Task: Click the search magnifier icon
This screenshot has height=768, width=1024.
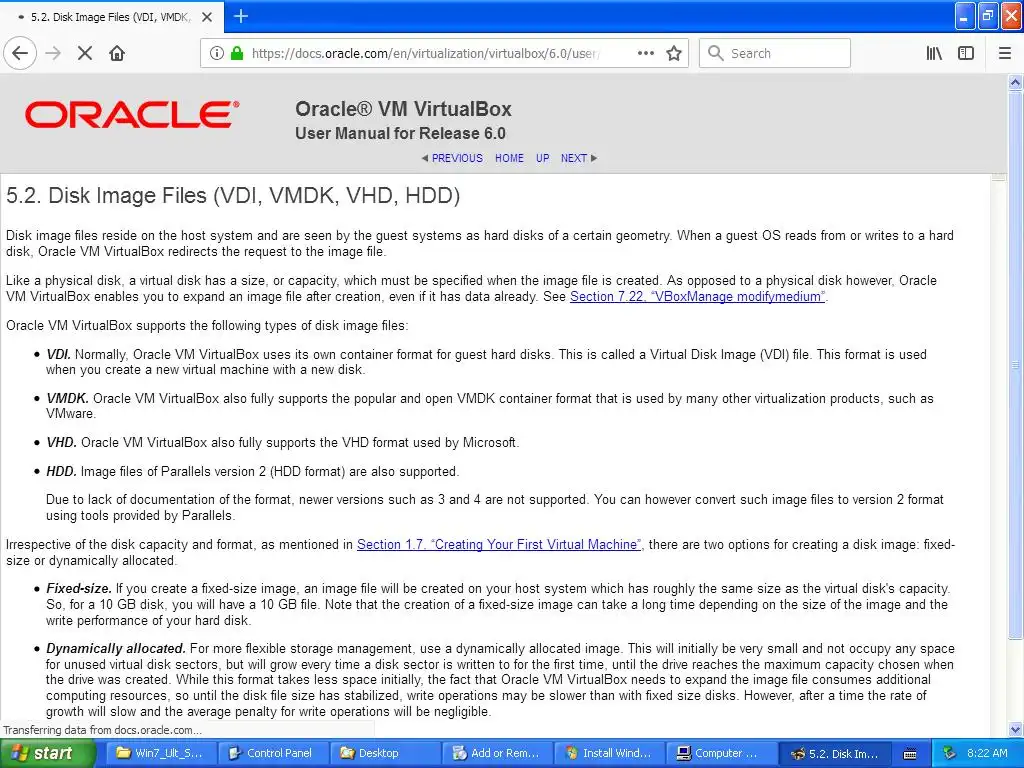Action: (716, 54)
